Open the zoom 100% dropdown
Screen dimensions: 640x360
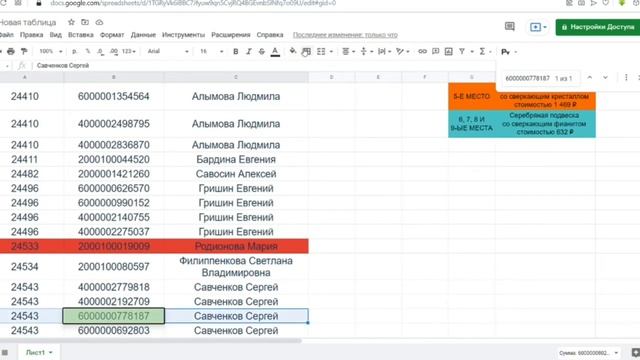51,51
